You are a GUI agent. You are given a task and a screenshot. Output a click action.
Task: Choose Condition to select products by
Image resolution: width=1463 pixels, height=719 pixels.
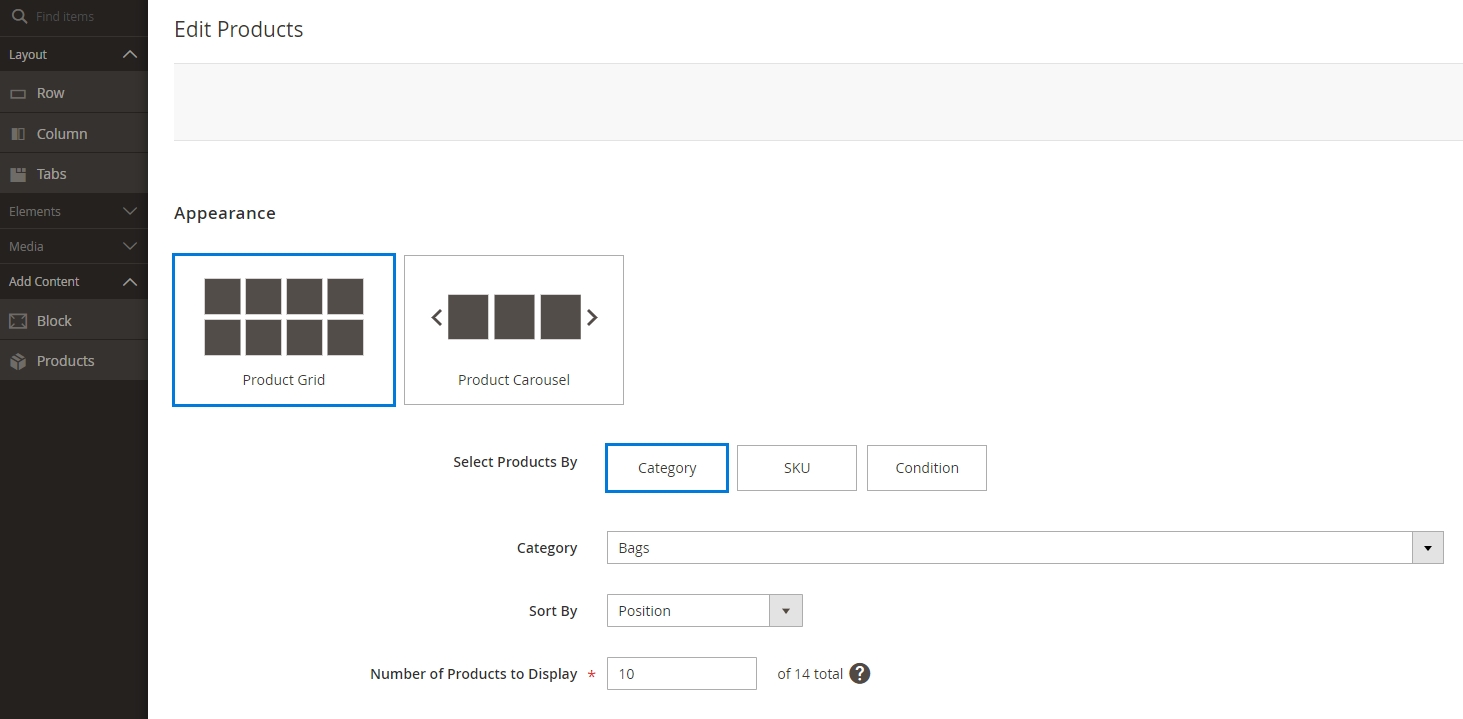(926, 467)
